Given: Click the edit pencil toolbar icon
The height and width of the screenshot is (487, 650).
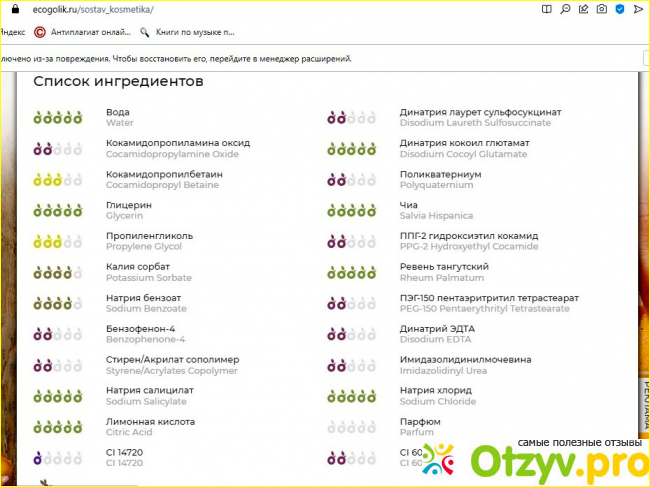Looking at the screenshot, I should (584, 9).
